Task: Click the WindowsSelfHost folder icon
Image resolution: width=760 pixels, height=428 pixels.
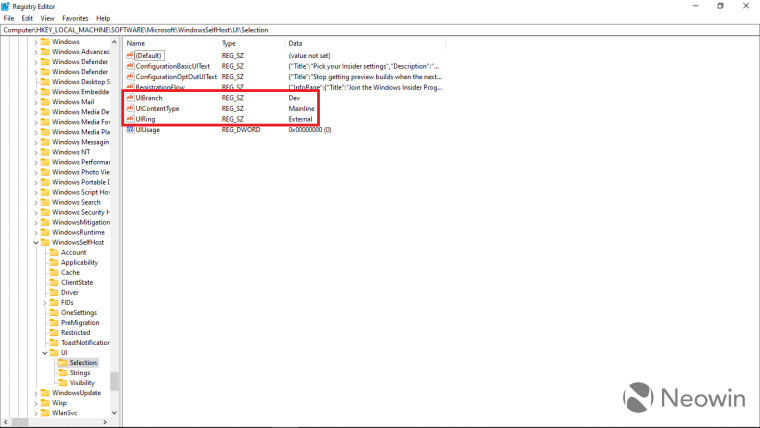Action: tap(45, 242)
